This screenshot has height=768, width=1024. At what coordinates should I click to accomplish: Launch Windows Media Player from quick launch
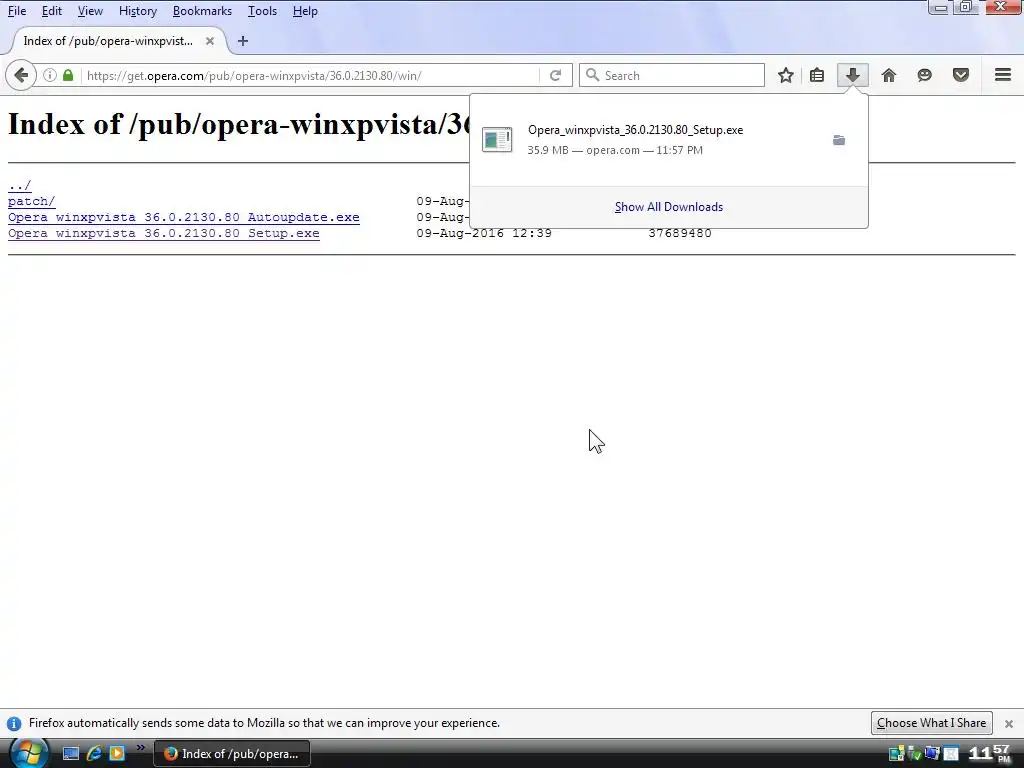click(x=117, y=754)
